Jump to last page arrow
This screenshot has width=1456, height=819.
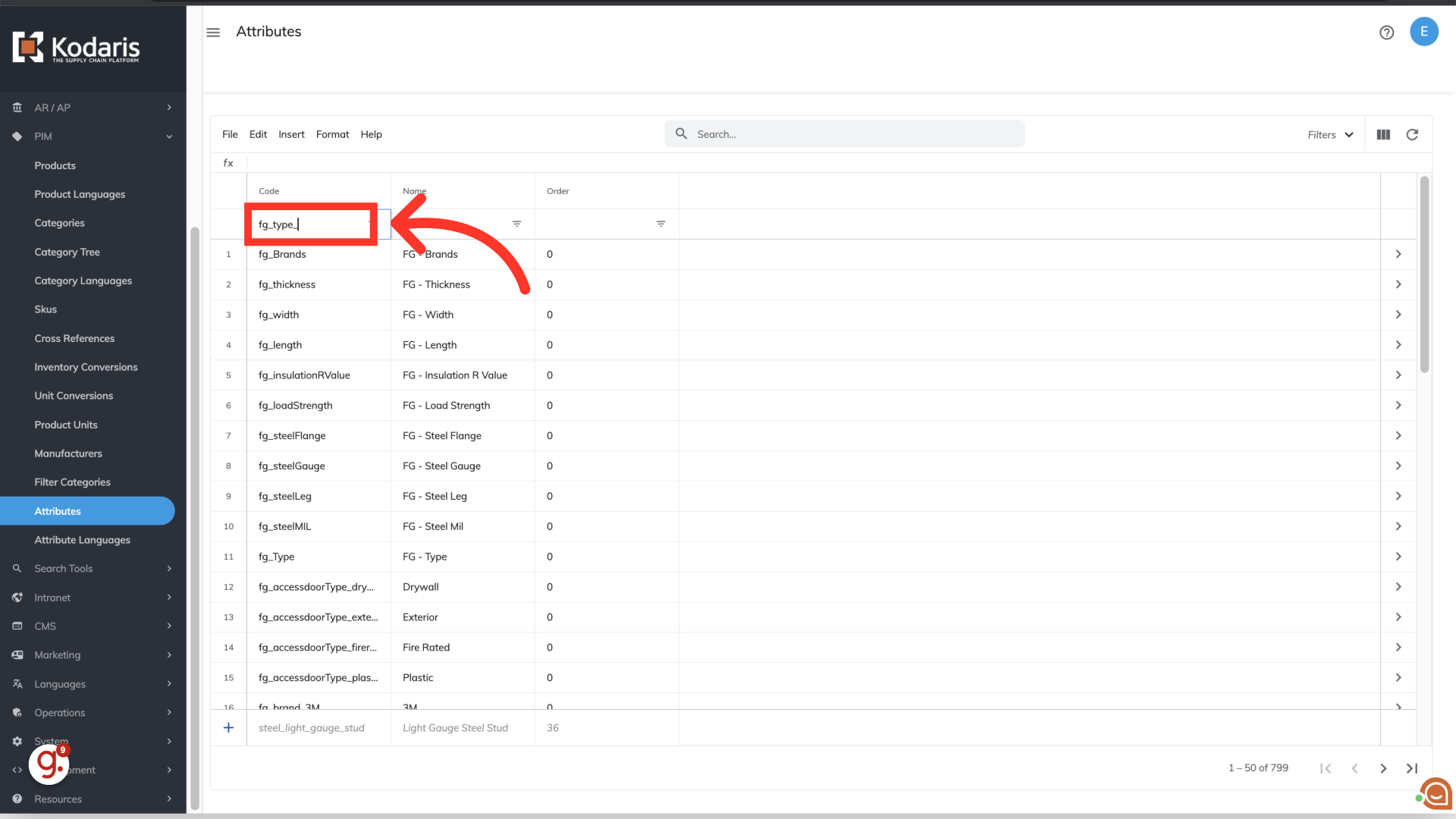coord(1412,768)
